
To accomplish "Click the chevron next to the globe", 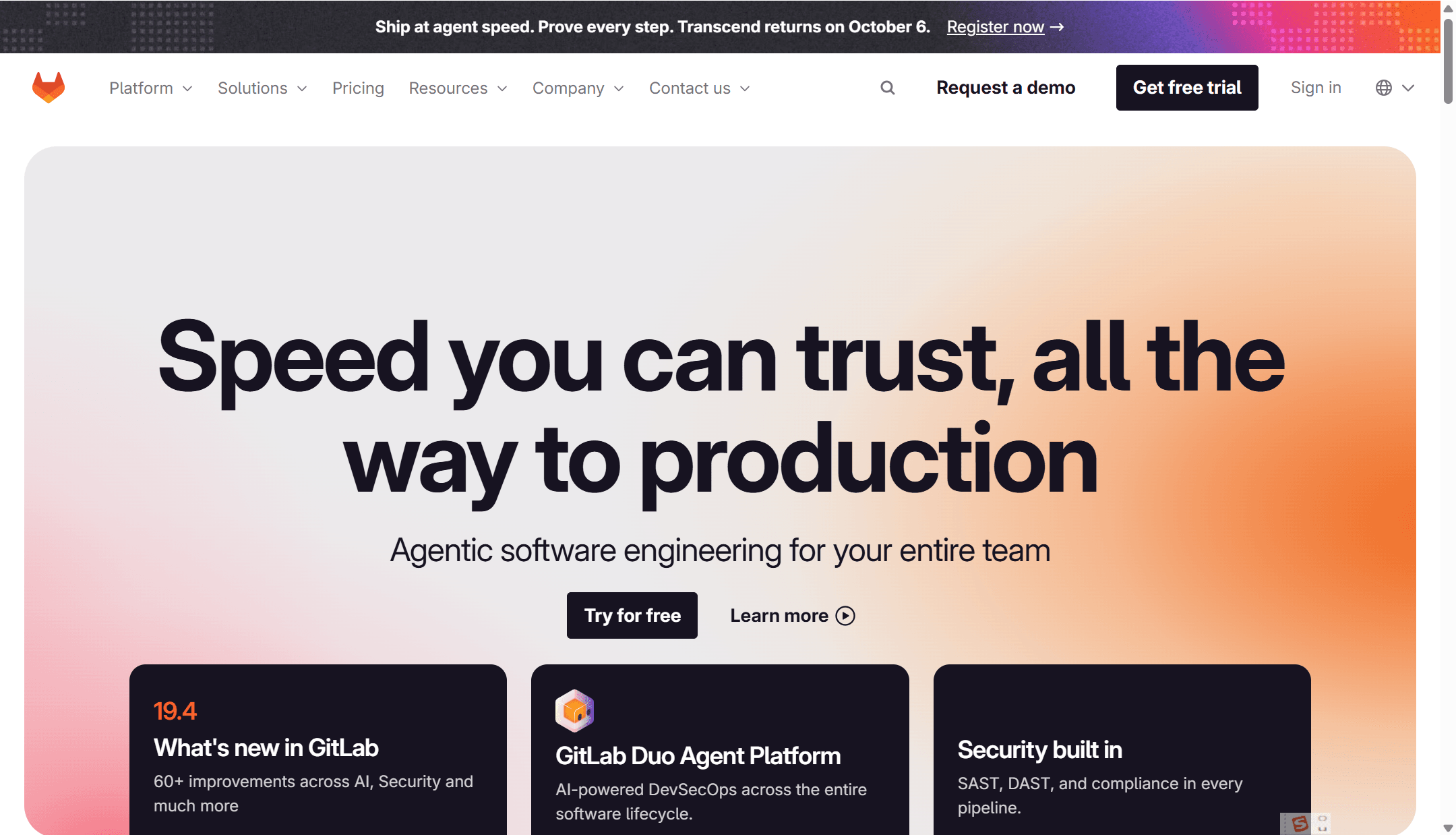I will 1408,88.
